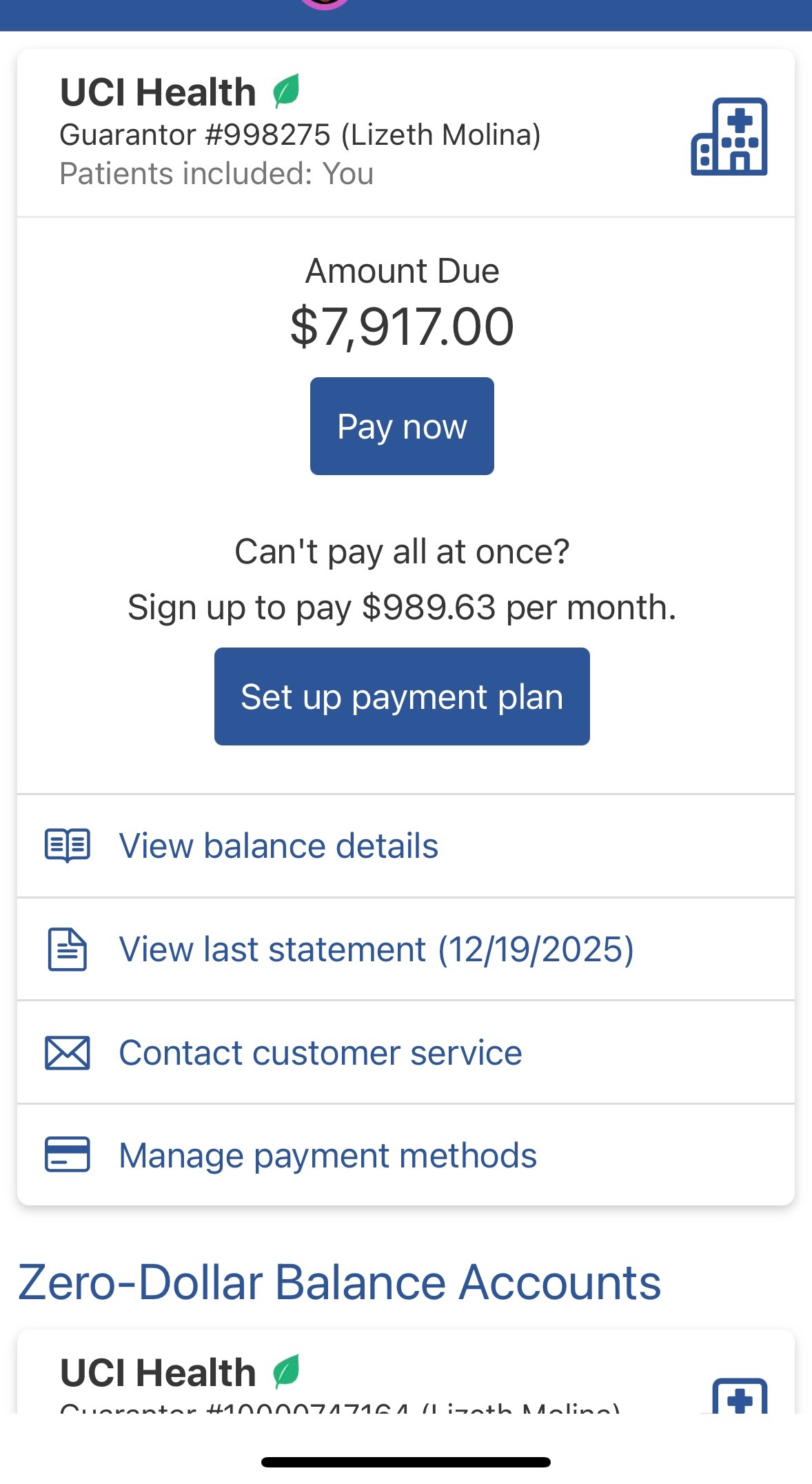Select the $7,917.00 amount due figure
This screenshot has width=812, height=1484.
point(402,327)
